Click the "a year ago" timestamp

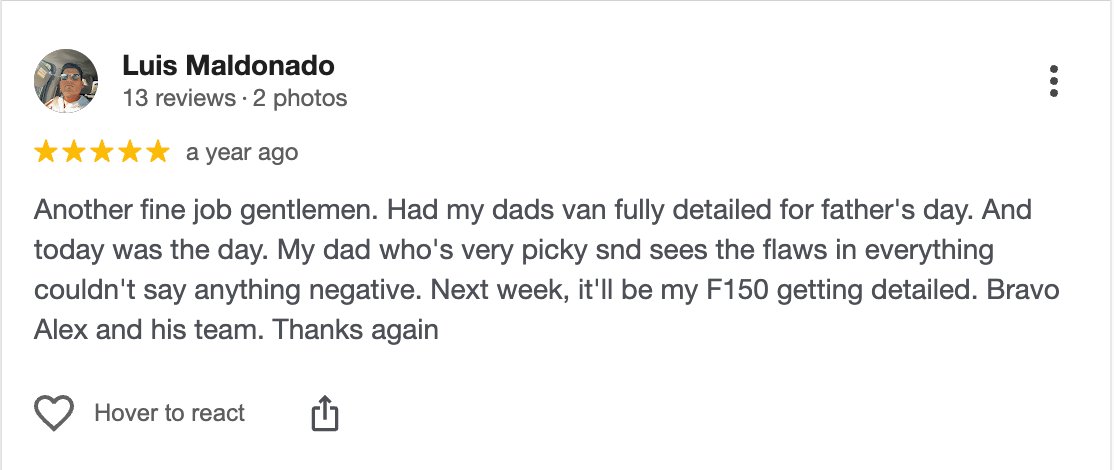coord(242,153)
